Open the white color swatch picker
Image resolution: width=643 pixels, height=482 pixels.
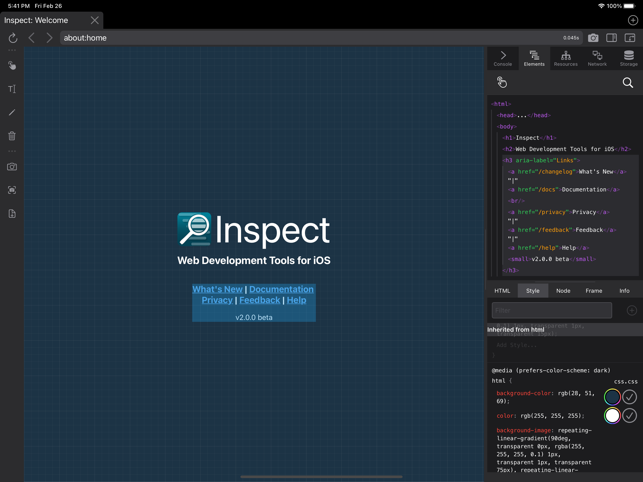tap(612, 416)
